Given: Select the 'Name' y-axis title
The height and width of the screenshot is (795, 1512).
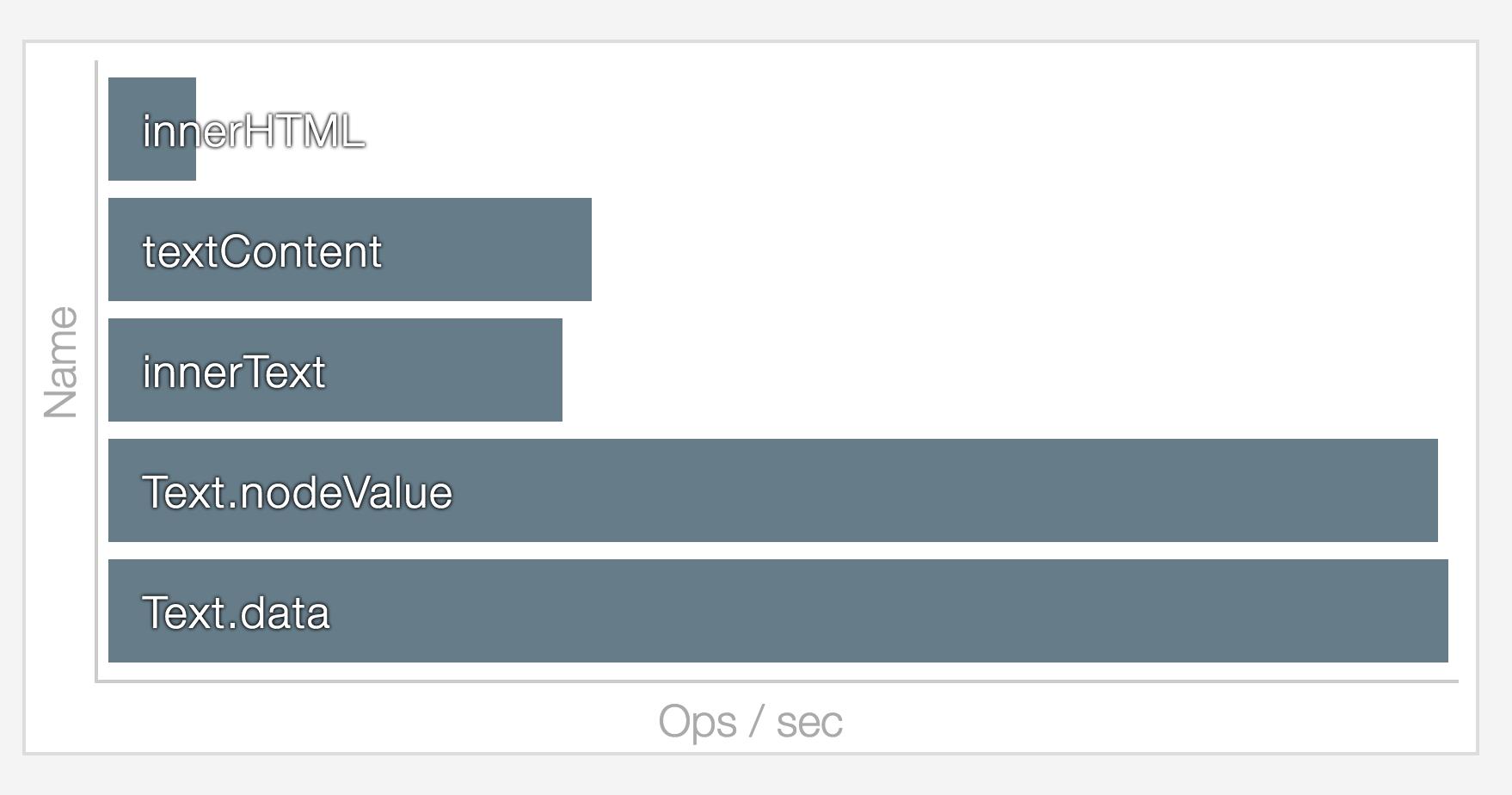Looking at the screenshot, I should click(61, 362).
